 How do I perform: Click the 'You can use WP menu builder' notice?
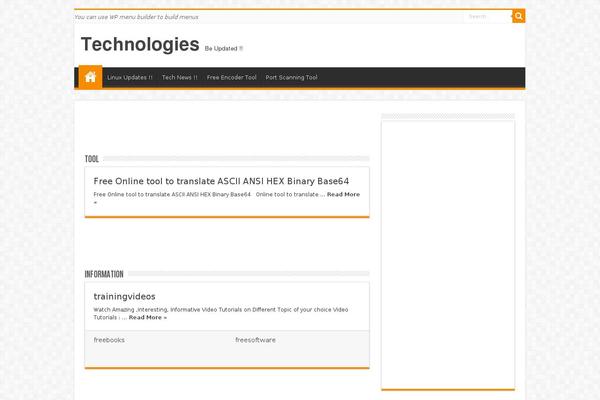136,17
